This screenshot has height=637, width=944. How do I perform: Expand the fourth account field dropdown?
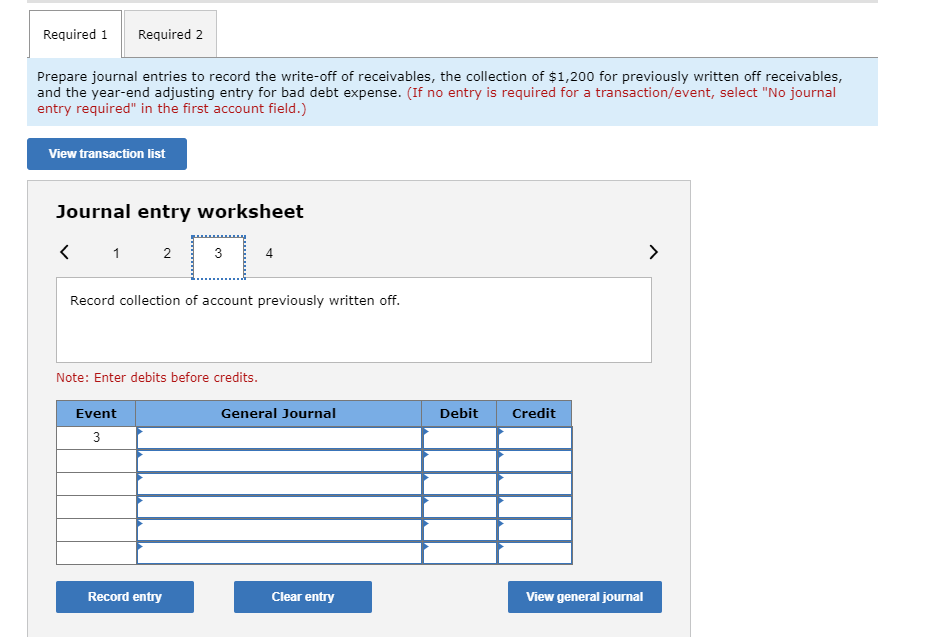(278, 507)
